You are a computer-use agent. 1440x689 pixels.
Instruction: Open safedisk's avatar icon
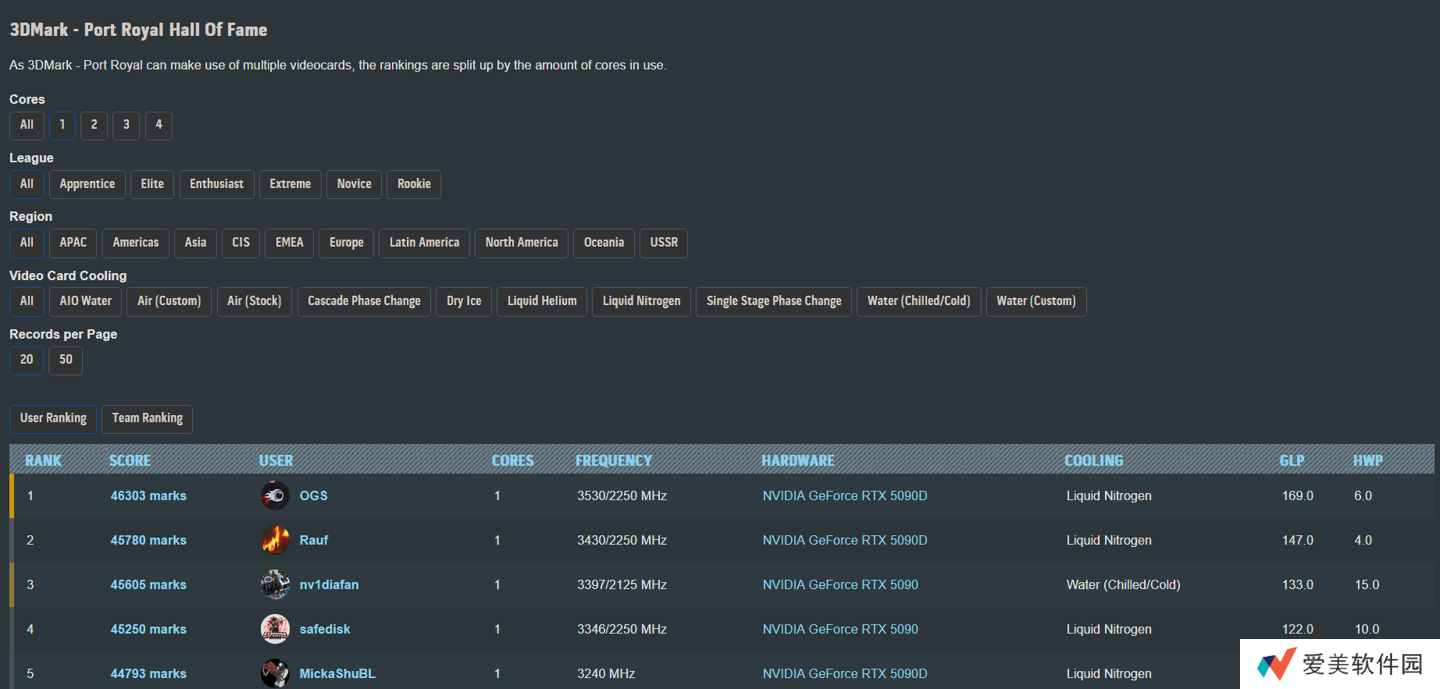275,629
